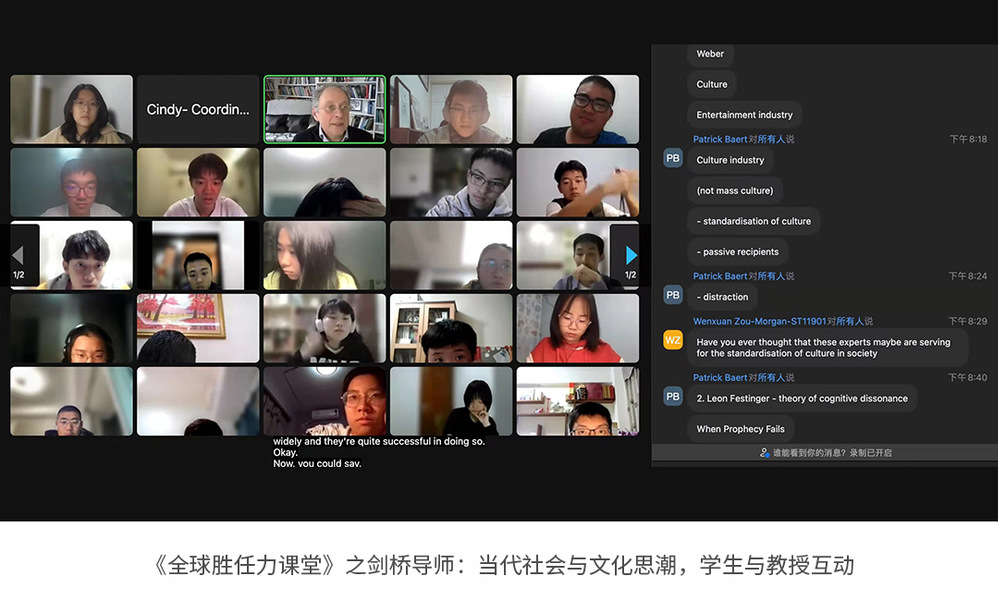Click PB avatar next to distraction message
Screen dimensions: 998x613
point(673,295)
